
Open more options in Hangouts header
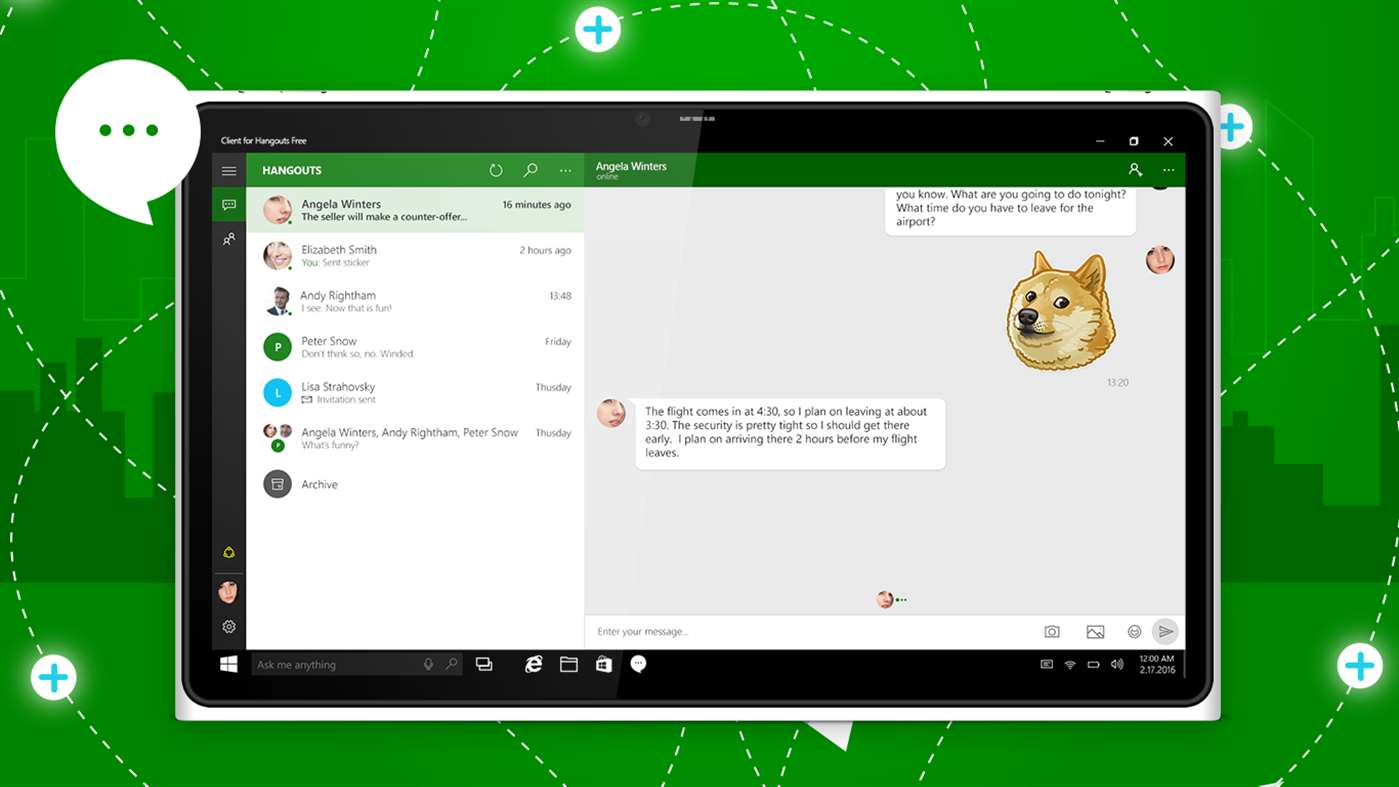[x=565, y=171]
